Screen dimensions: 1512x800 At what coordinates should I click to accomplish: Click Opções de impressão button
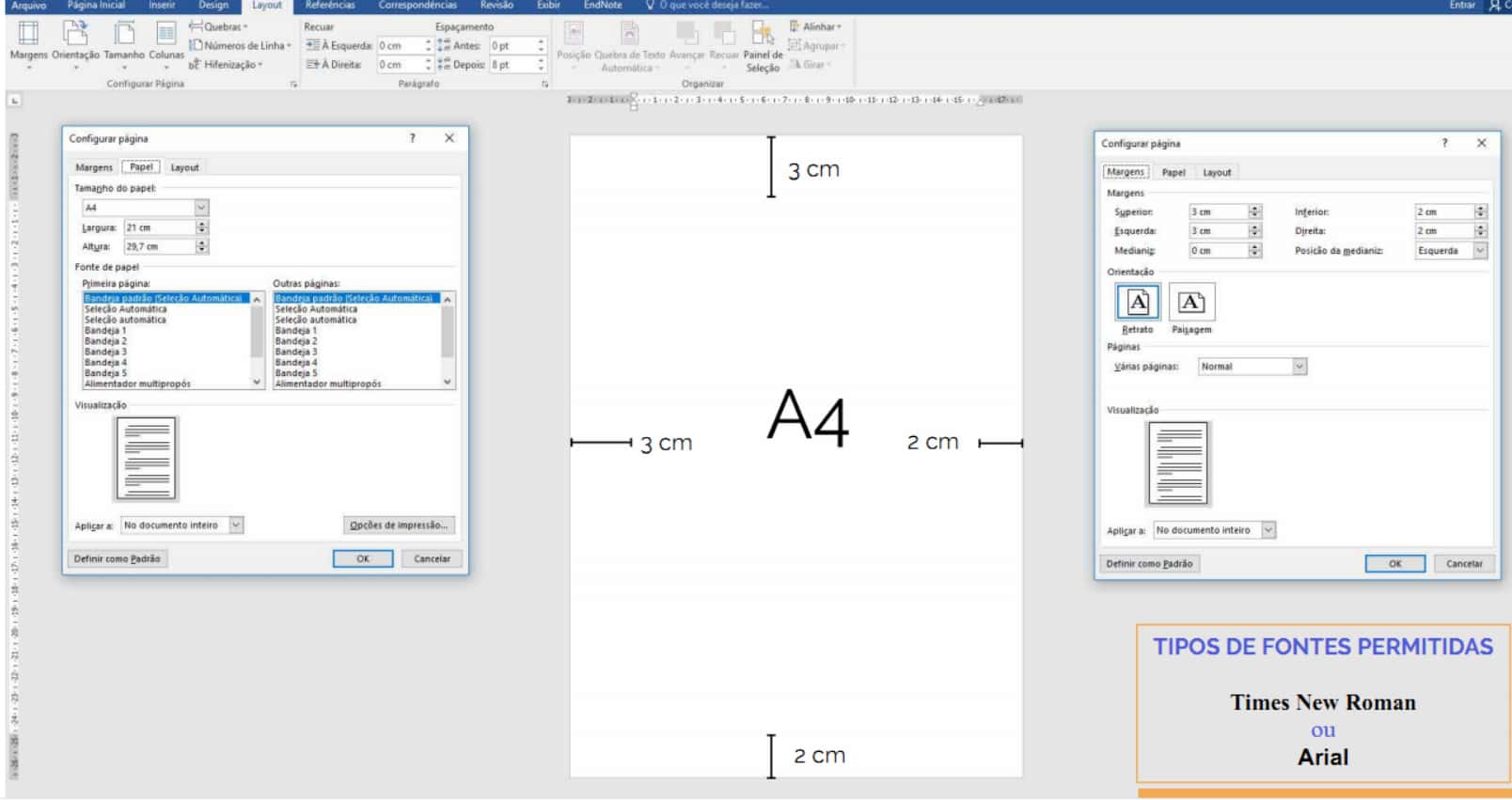[399, 525]
